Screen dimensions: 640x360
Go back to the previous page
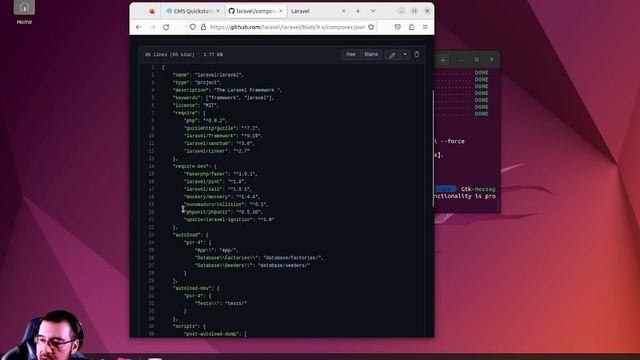(139, 27)
